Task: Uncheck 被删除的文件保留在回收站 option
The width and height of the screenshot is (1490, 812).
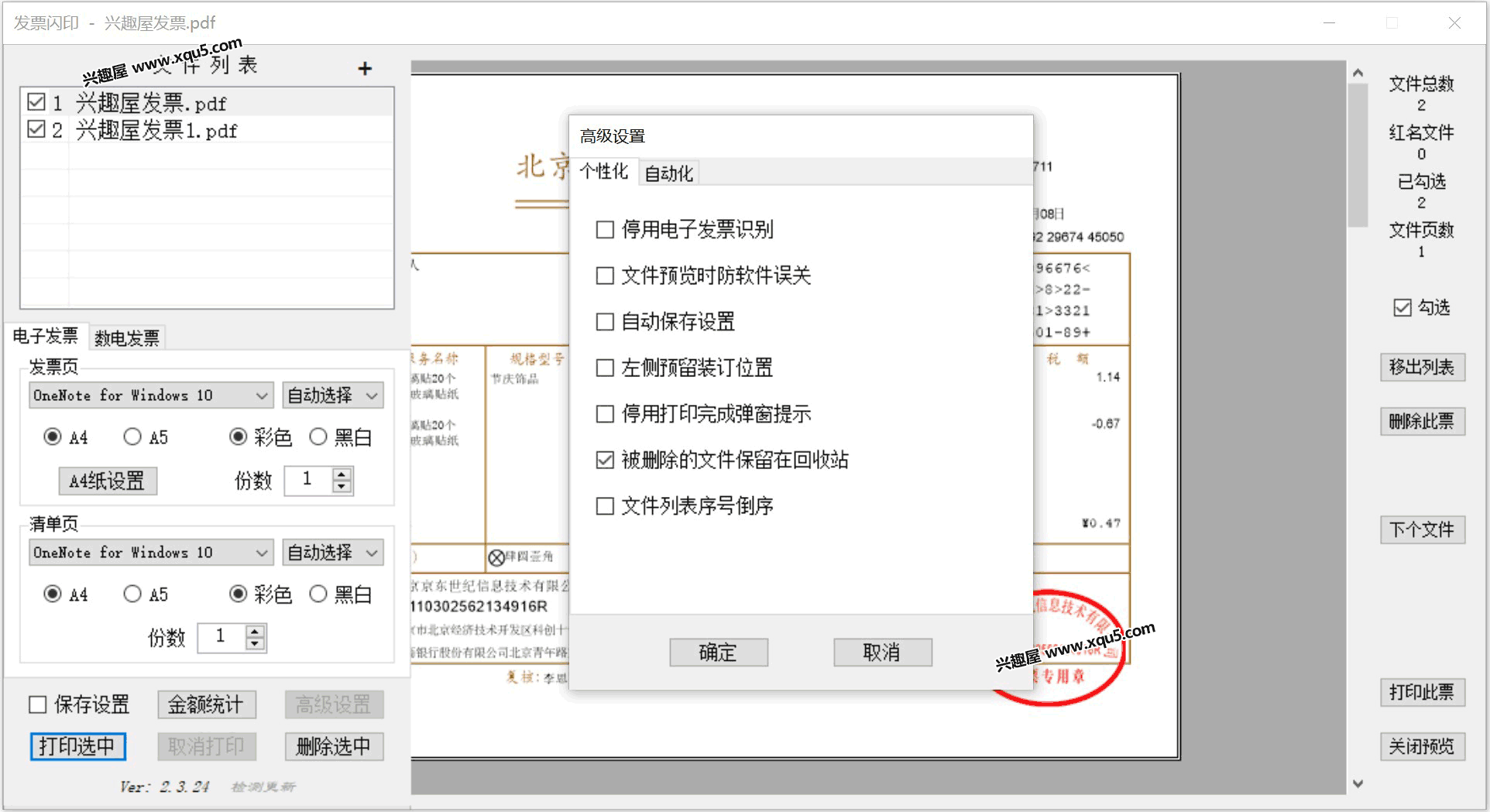Action: coord(605,461)
